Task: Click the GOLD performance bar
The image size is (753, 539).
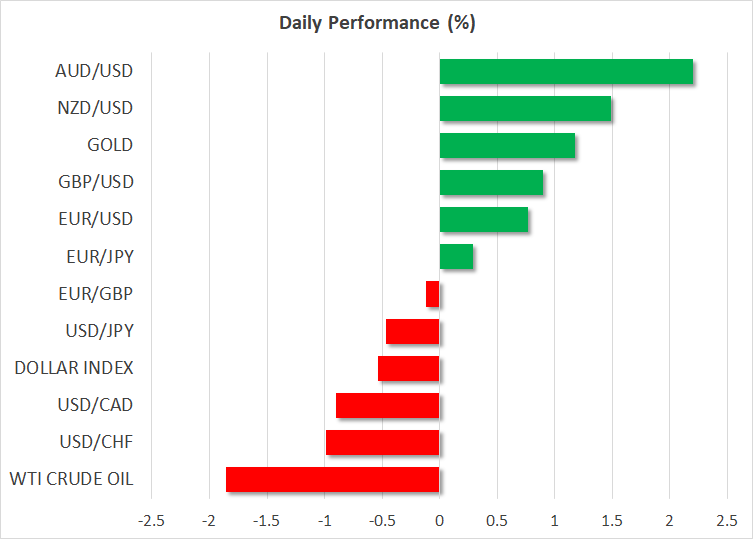Action: tap(507, 146)
